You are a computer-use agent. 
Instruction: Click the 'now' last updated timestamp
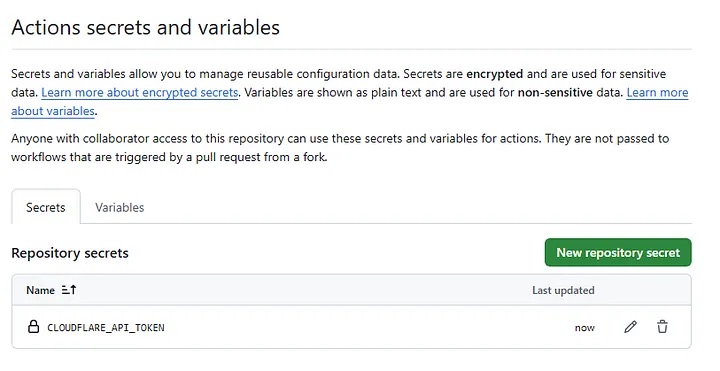(x=585, y=328)
